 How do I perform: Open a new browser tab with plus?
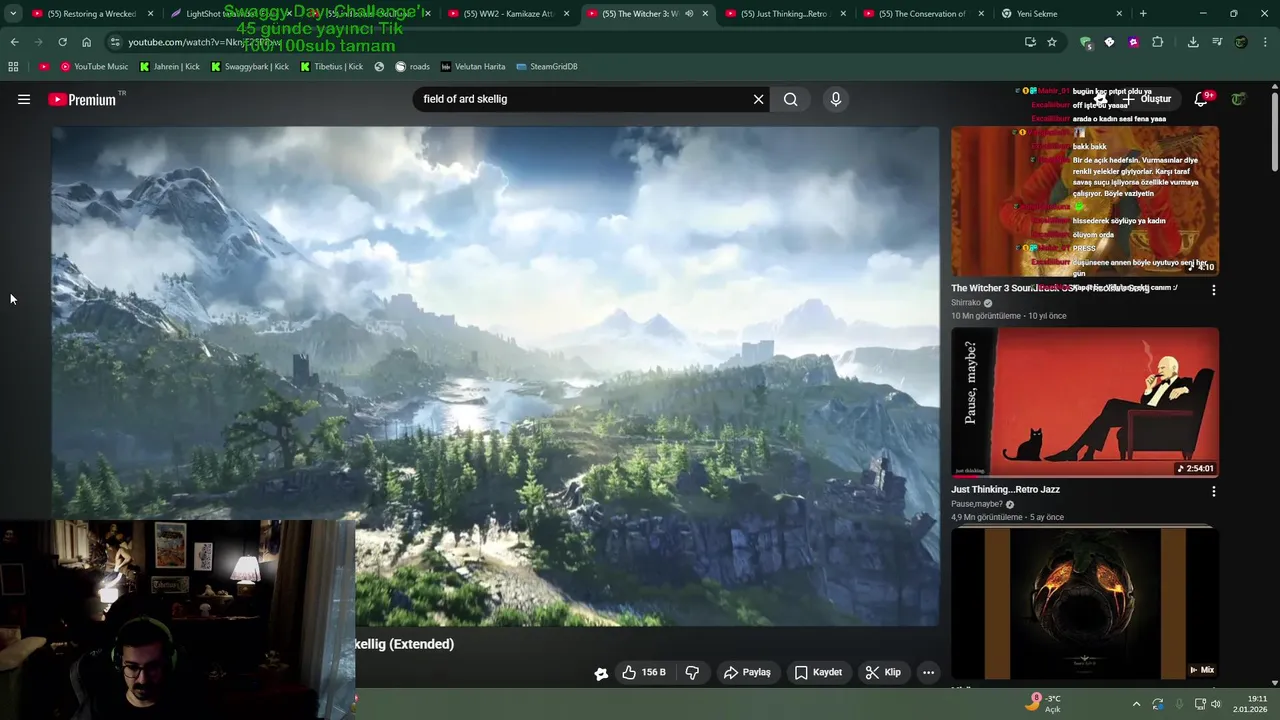[x=1143, y=14]
